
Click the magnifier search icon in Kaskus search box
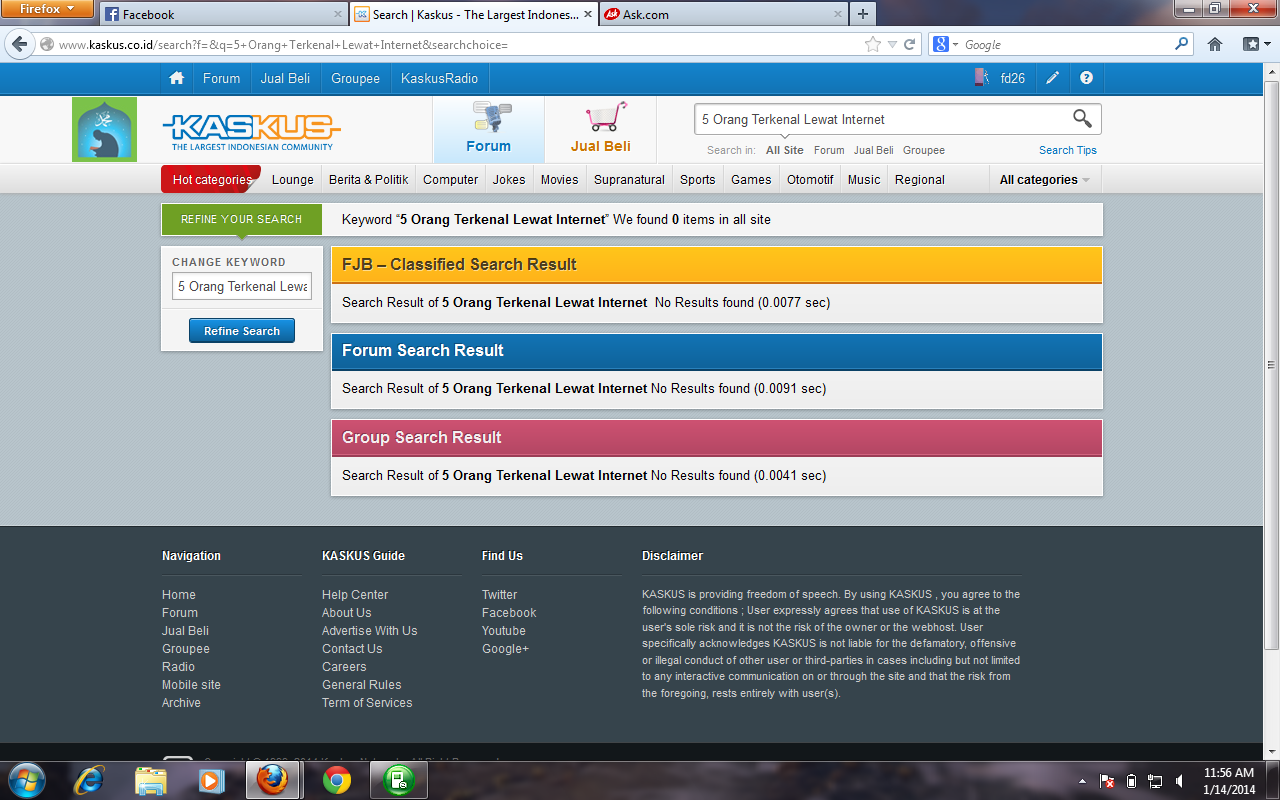[x=1082, y=119]
